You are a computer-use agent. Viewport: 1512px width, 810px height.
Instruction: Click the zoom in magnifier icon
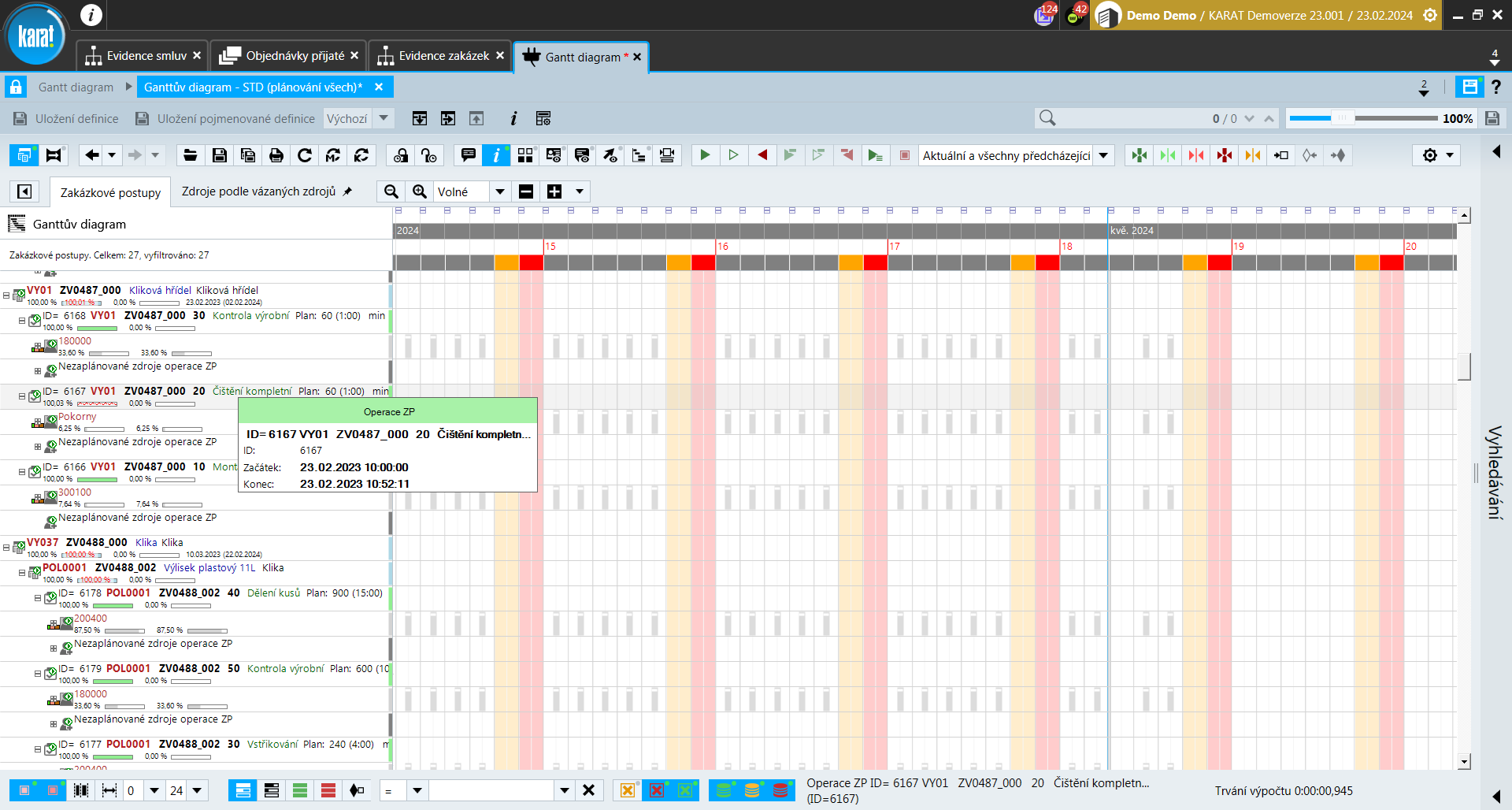coord(420,191)
